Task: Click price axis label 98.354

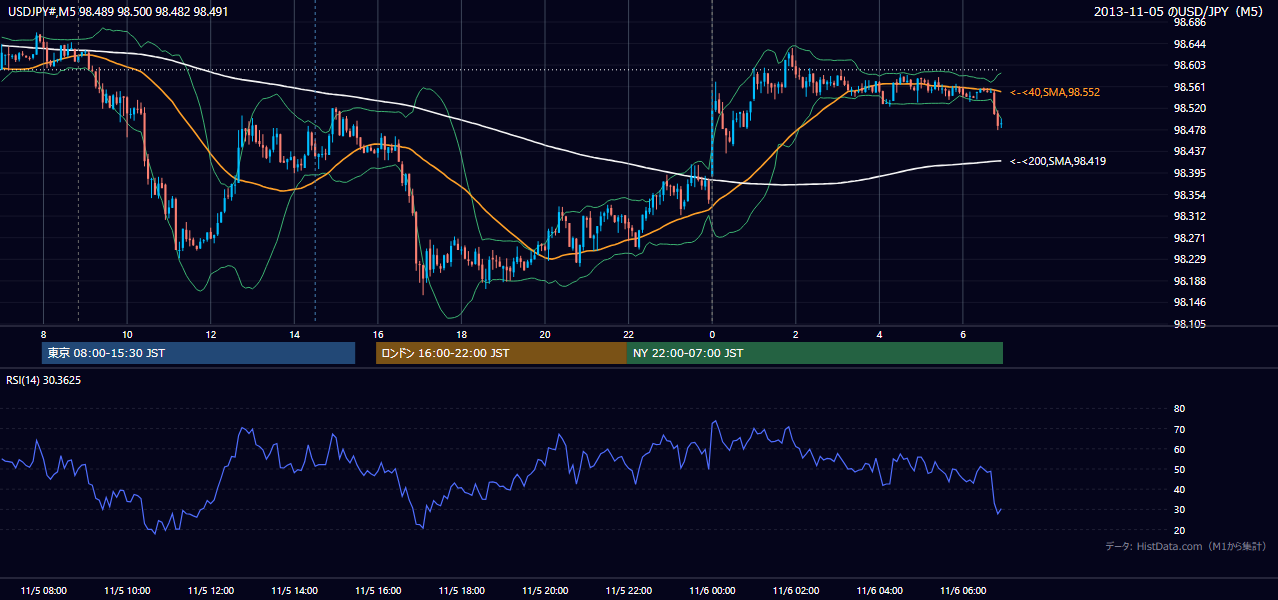Action: pyautogui.click(x=1189, y=194)
